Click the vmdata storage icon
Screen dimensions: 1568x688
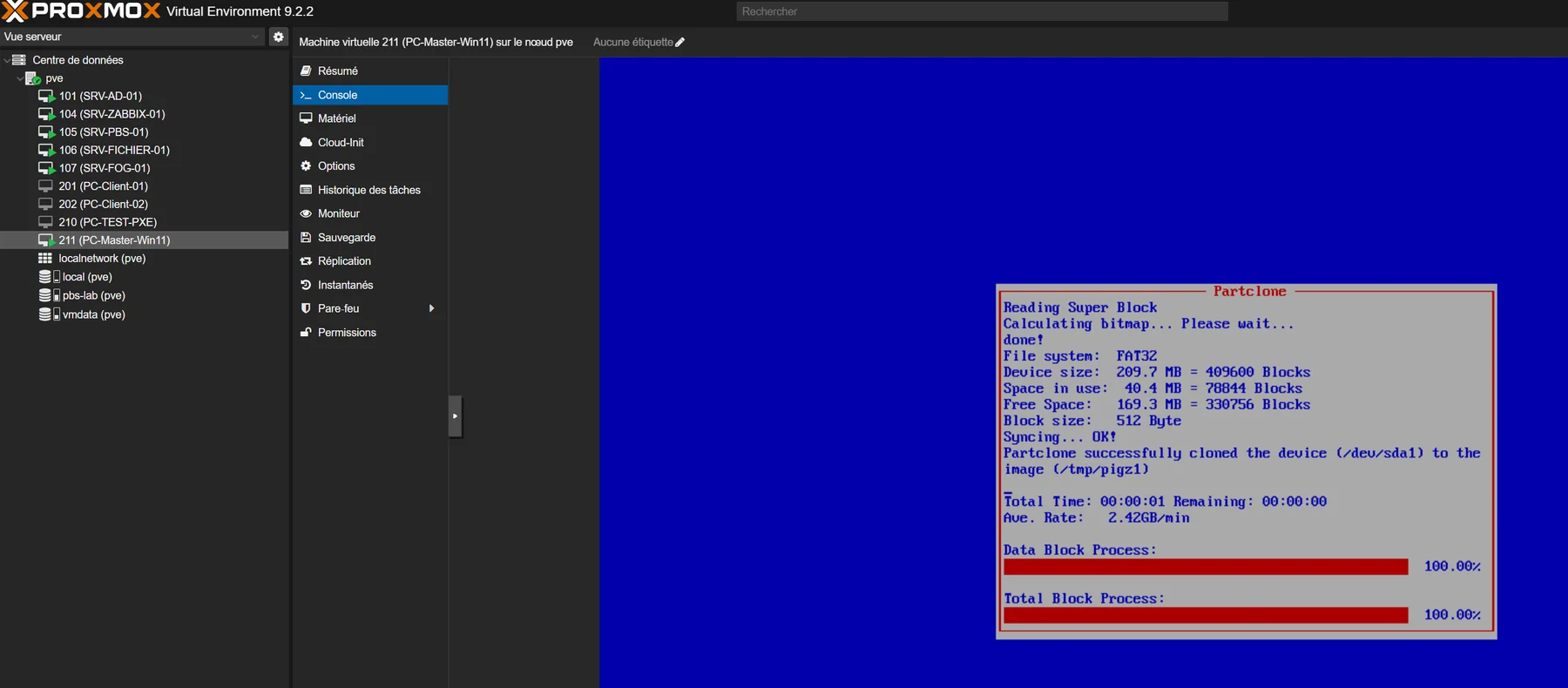[49, 314]
